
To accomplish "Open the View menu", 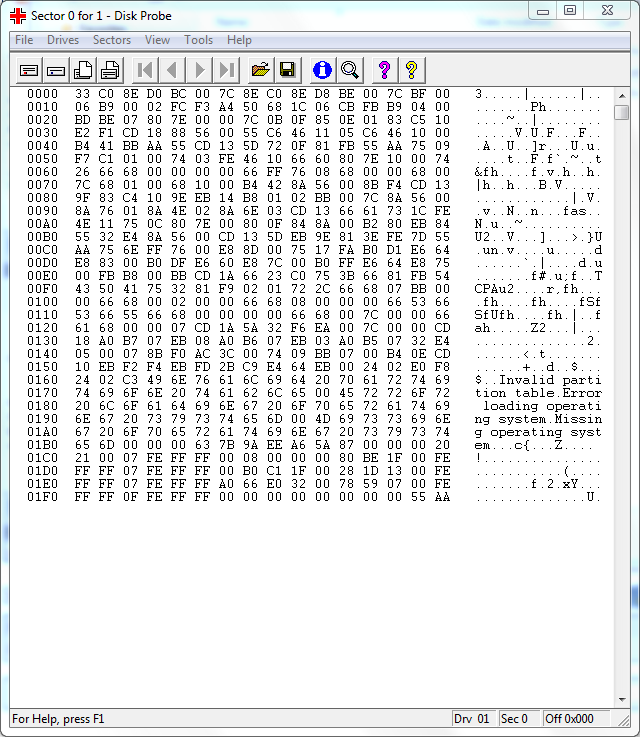I will click(x=157, y=40).
